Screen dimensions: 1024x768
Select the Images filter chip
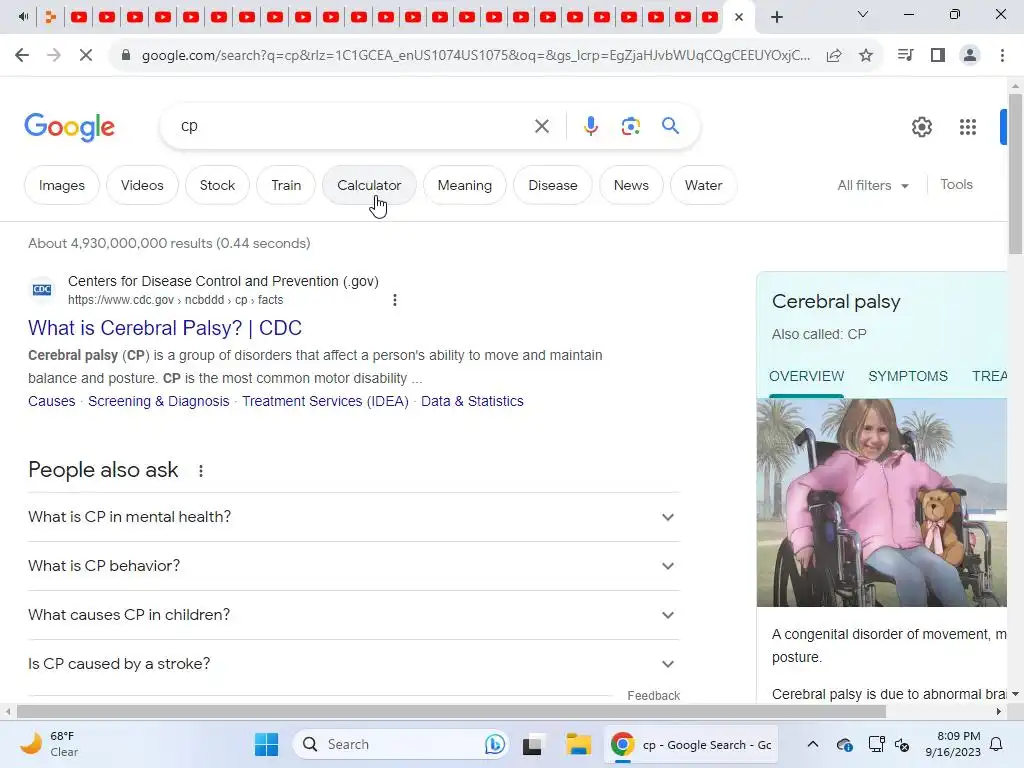(62, 185)
